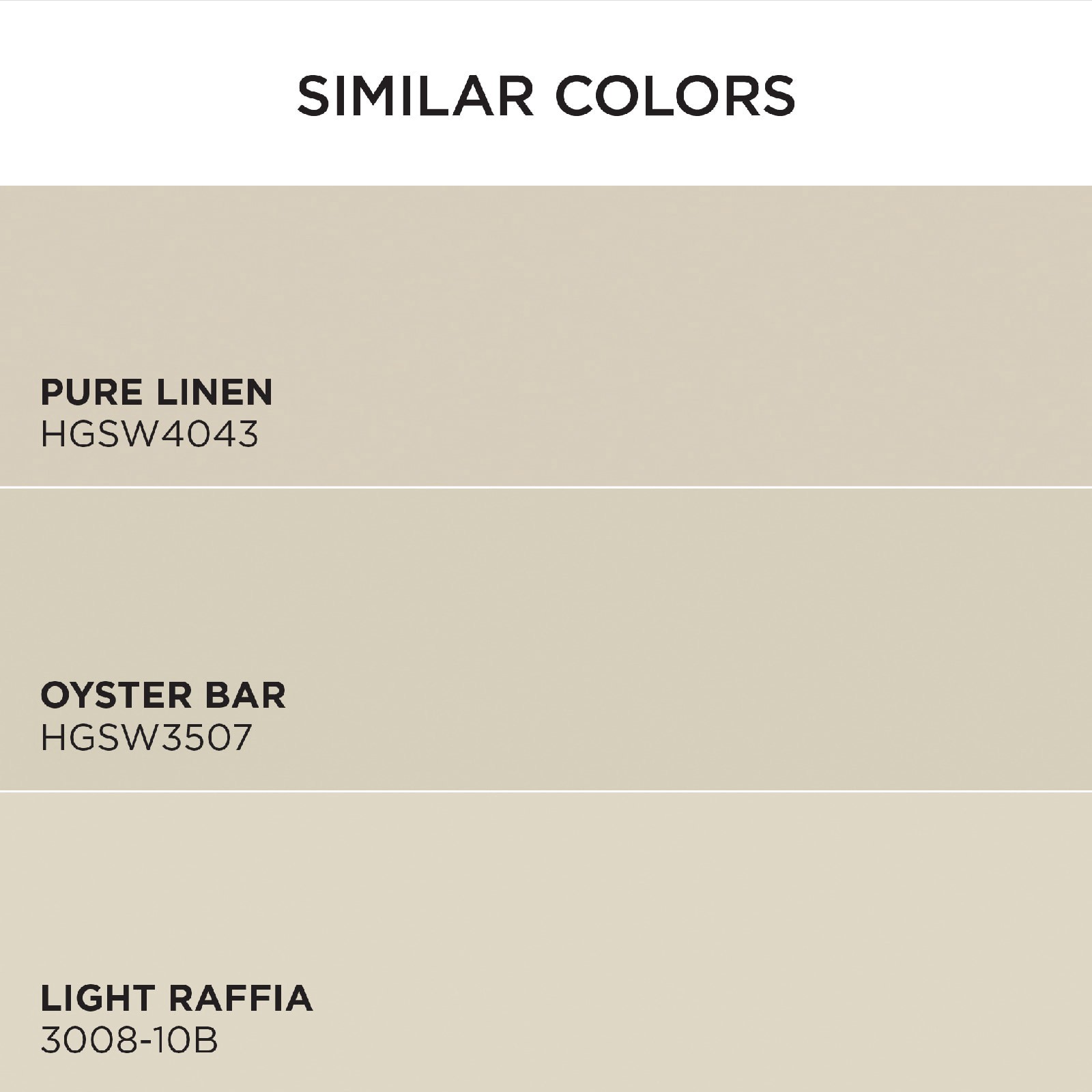This screenshot has width=1092, height=1092.
Task: Click the word OYSTER in the swatch name
Action: pyautogui.click(x=106, y=695)
